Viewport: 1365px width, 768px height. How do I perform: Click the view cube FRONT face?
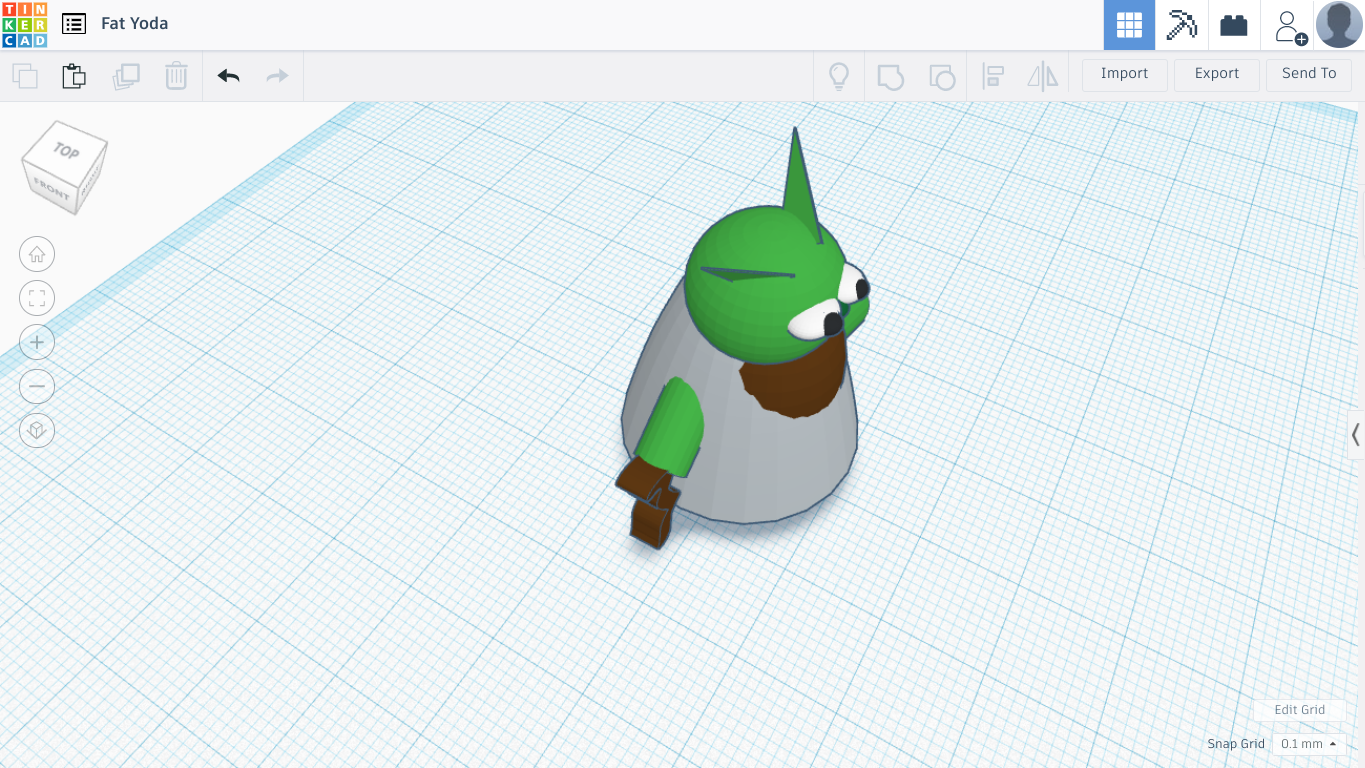(51, 188)
